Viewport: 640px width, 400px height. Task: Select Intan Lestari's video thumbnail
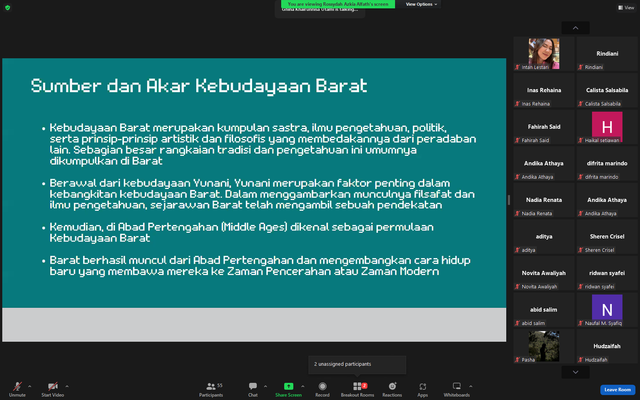[x=544, y=53]
